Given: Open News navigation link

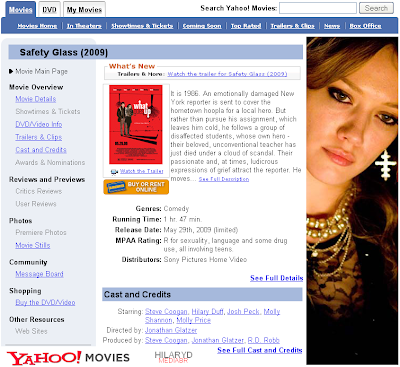Looking at the screenshot, I should pyautogui.click(x=332, y=26).
